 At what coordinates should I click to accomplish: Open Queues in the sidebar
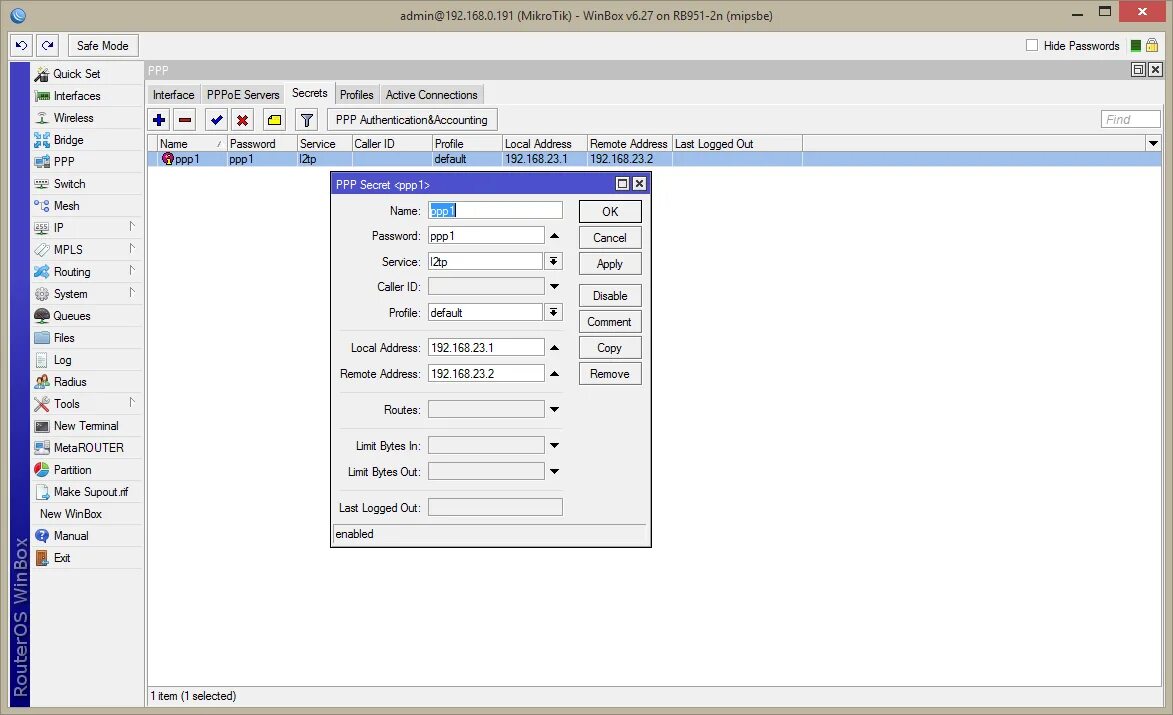87,316
